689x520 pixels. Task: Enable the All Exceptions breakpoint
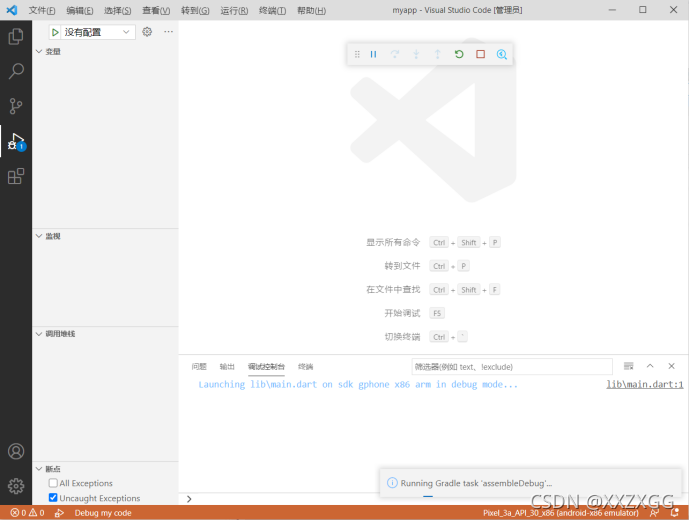[x=53, y=483]
